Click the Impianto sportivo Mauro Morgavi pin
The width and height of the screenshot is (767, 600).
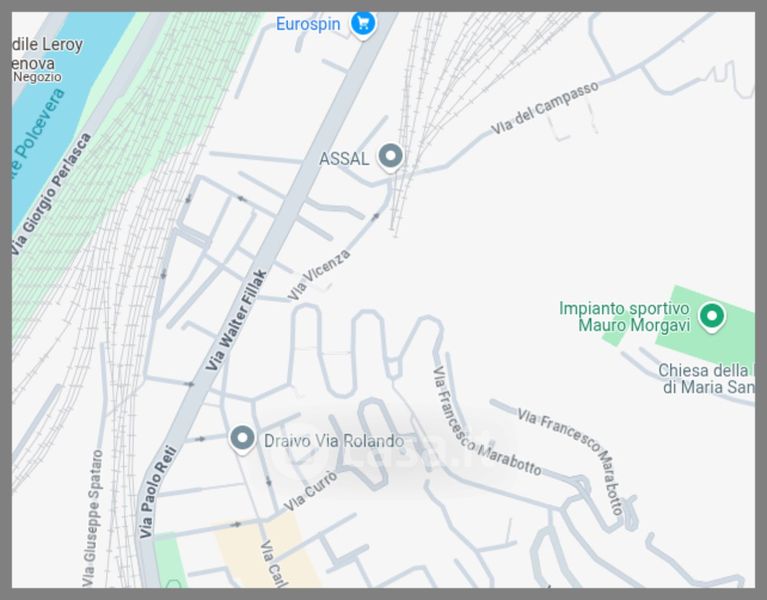[x=712, y=317]
